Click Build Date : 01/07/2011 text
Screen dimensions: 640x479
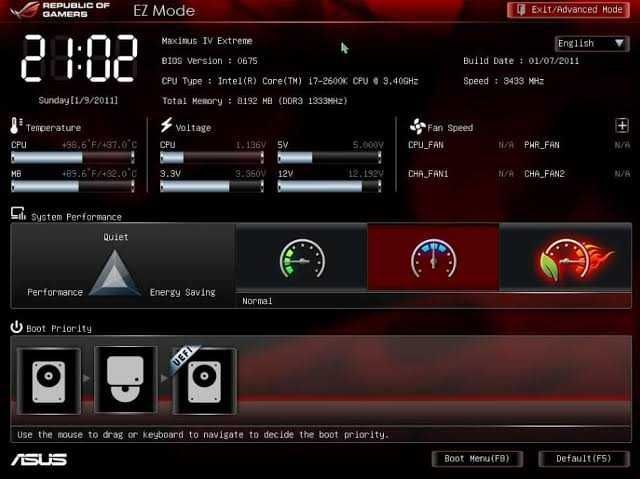521,61
